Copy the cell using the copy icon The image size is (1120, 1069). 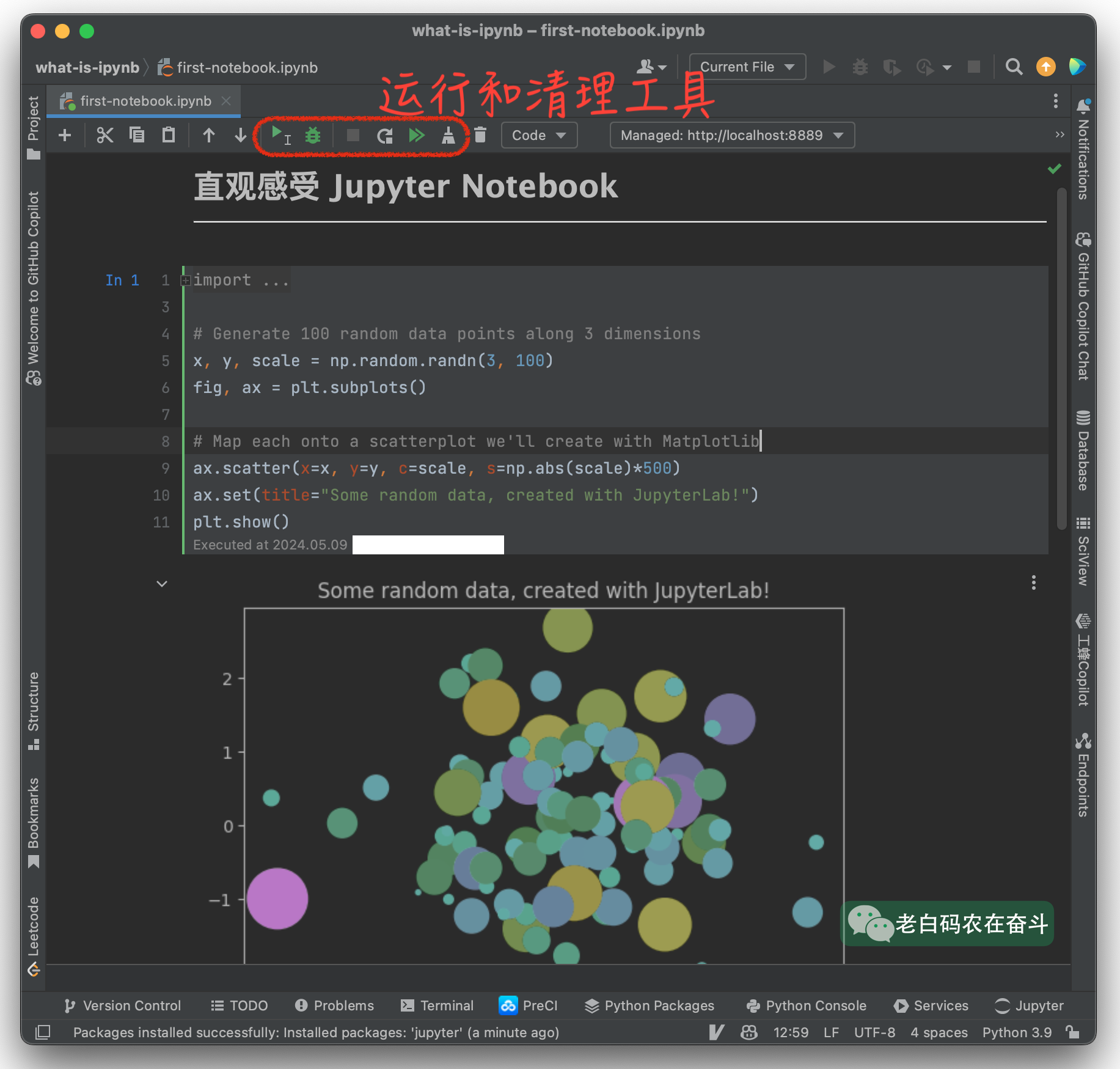tap(137, 135)
